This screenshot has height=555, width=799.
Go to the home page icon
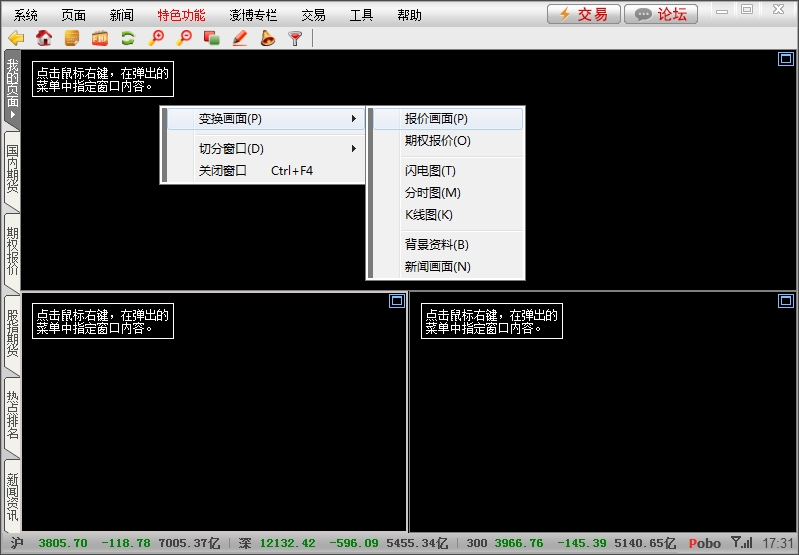pyautogui.click(x=44, y=38)
